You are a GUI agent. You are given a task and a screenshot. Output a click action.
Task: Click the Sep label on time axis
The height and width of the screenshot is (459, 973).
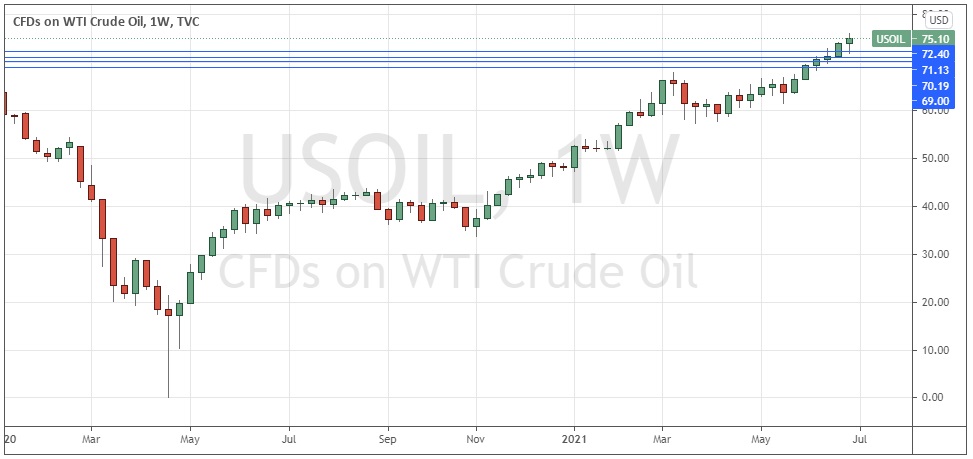coord(388,439)
